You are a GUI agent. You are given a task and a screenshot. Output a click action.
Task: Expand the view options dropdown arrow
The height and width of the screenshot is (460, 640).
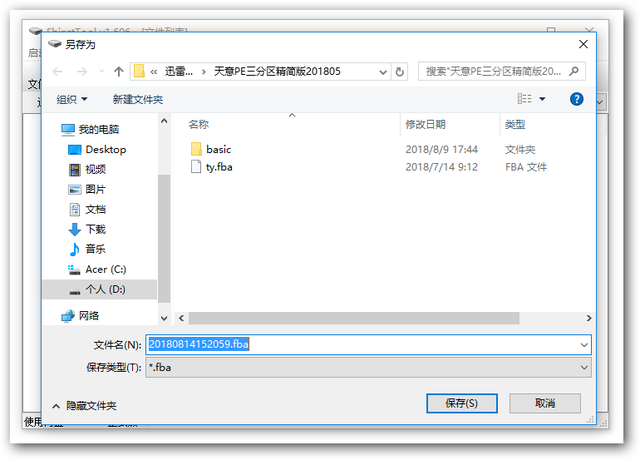[542, 99]
